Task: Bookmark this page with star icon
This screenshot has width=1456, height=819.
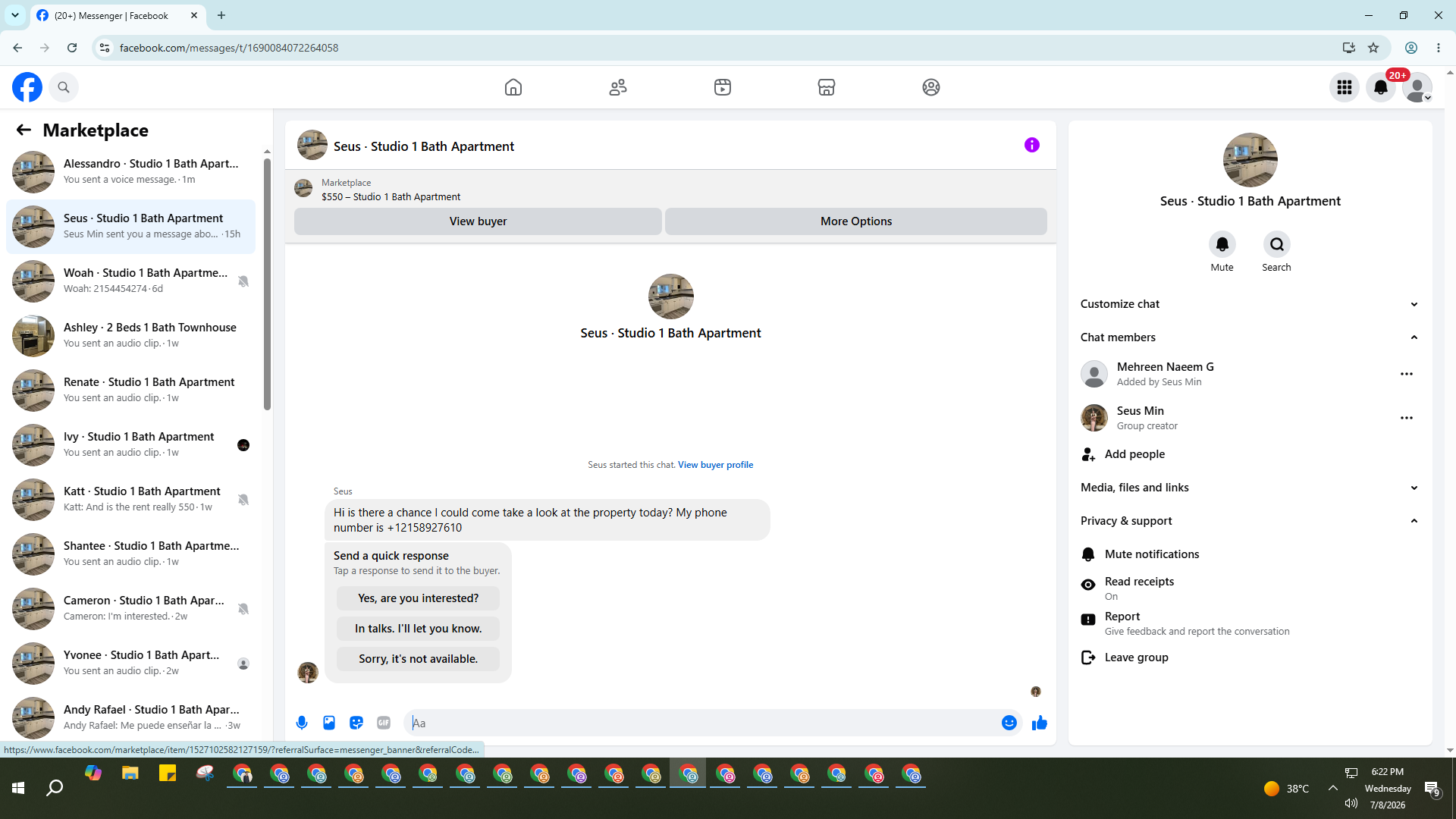Action: tap(1373, 48)
